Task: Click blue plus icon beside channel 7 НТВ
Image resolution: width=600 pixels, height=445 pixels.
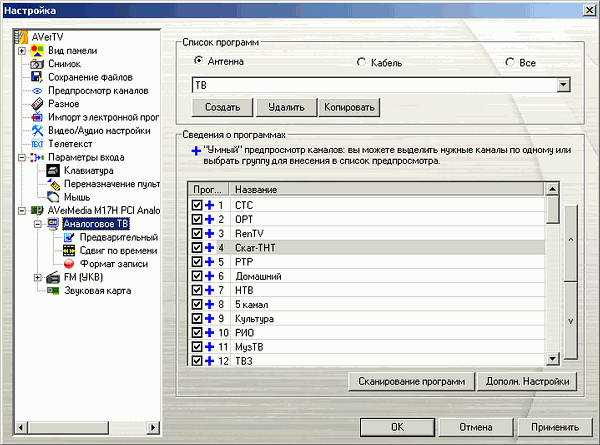Action: tap(209, 290)
